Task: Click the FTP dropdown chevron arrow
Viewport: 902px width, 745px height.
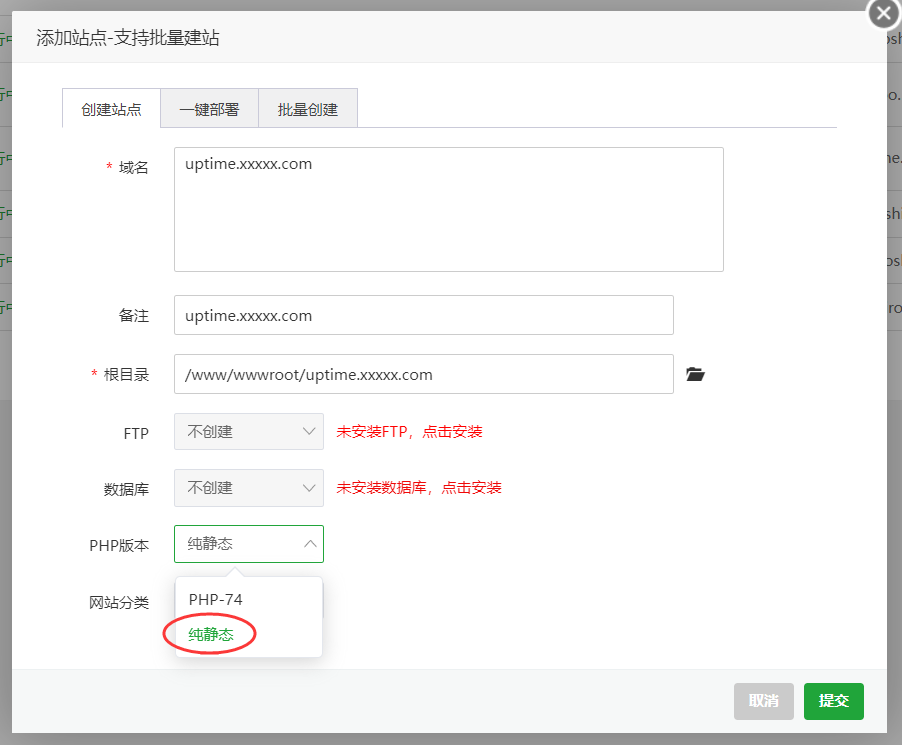Action: [x=309, y=432]
